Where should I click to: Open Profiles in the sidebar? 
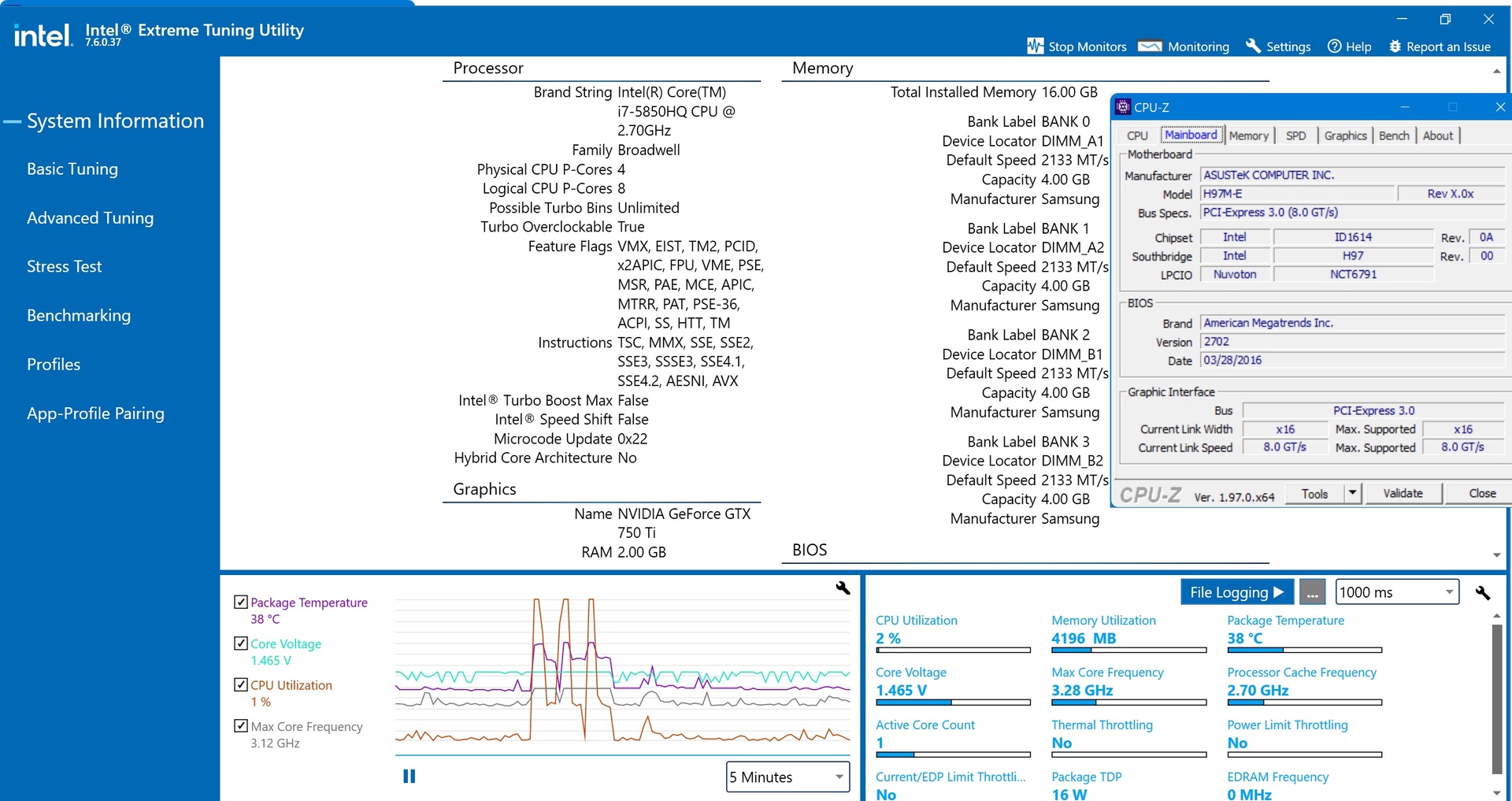[54, 364]
